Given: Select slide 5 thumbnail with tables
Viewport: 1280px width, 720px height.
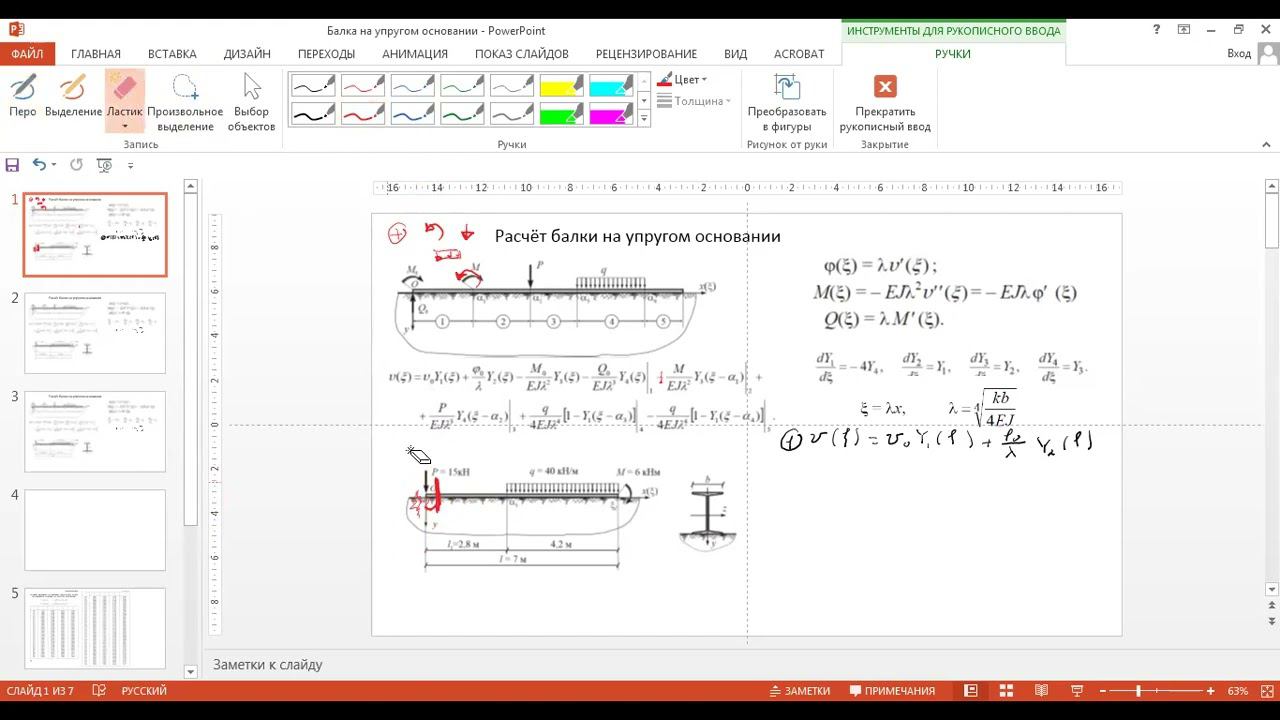Looking at the screenshot, I should (x=95, y=628).
